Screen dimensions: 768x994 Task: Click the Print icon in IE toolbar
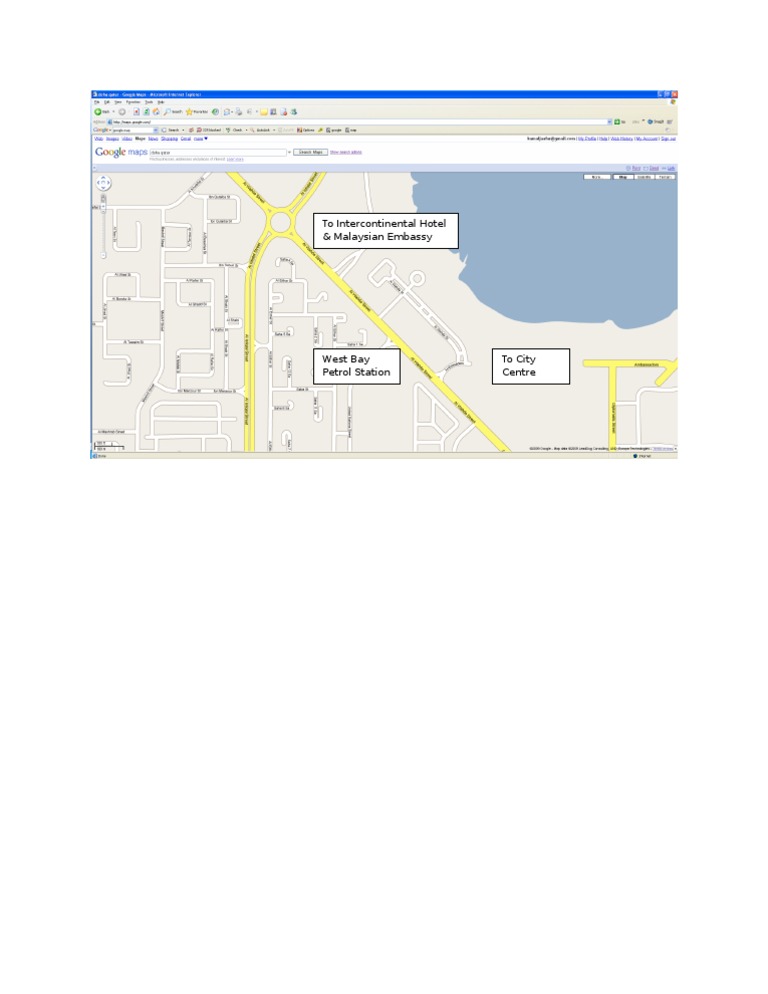238,112
